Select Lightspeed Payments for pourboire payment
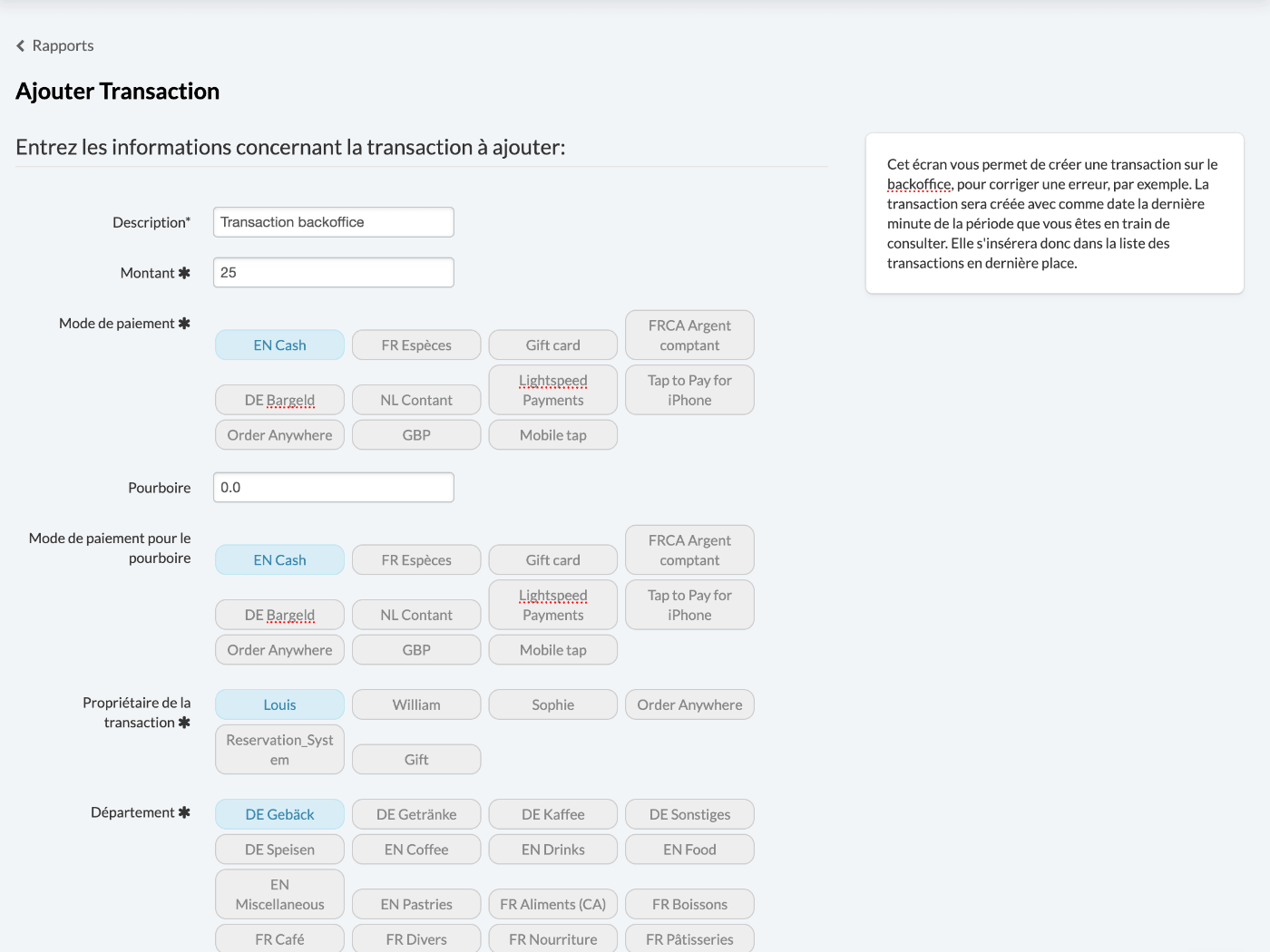Screen dimensions: 1270x952 tap(553, 605)
